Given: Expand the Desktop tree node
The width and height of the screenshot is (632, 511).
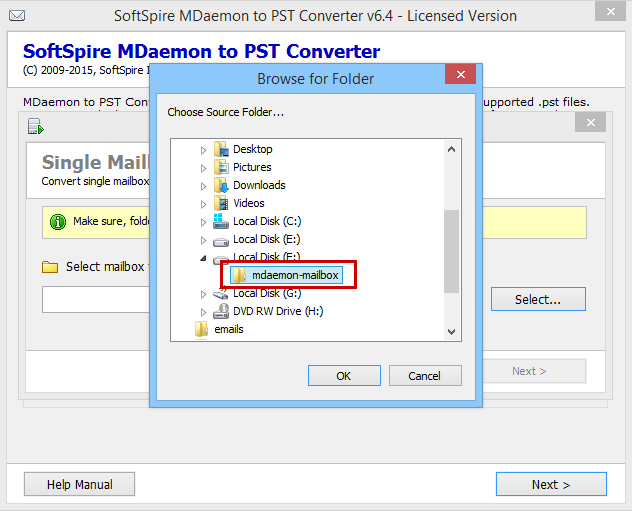Looking at the screenshot, I should point(203,150).
